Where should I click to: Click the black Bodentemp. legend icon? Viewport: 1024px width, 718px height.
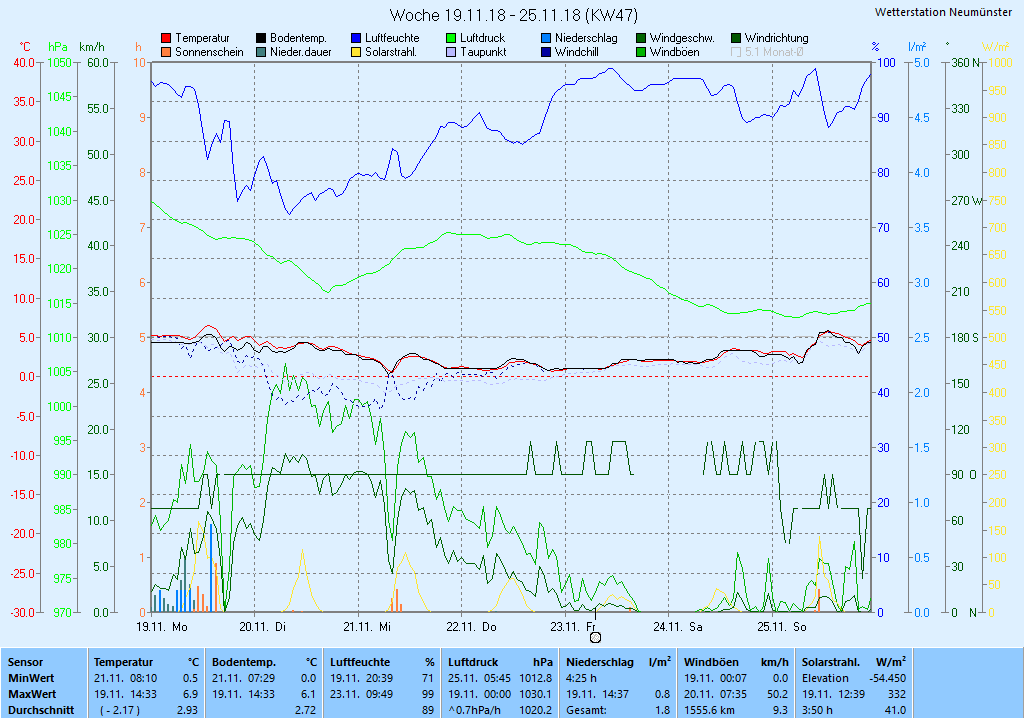pos(261,38)
